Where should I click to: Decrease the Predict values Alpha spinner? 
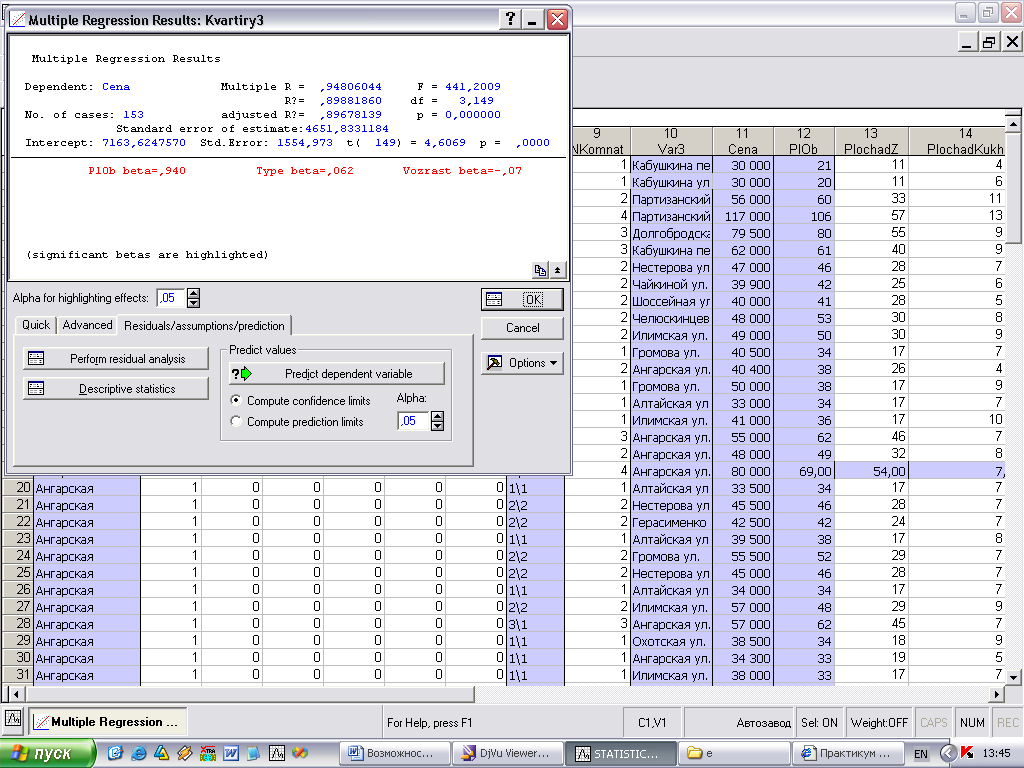437,427
